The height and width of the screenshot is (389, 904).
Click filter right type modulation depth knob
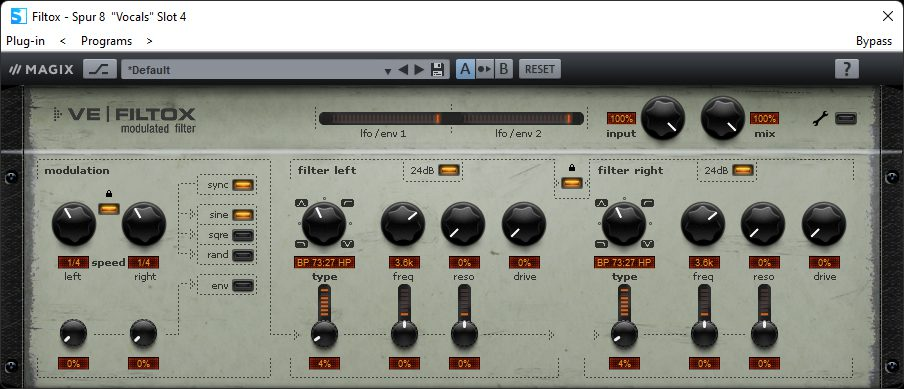point(624,334)
